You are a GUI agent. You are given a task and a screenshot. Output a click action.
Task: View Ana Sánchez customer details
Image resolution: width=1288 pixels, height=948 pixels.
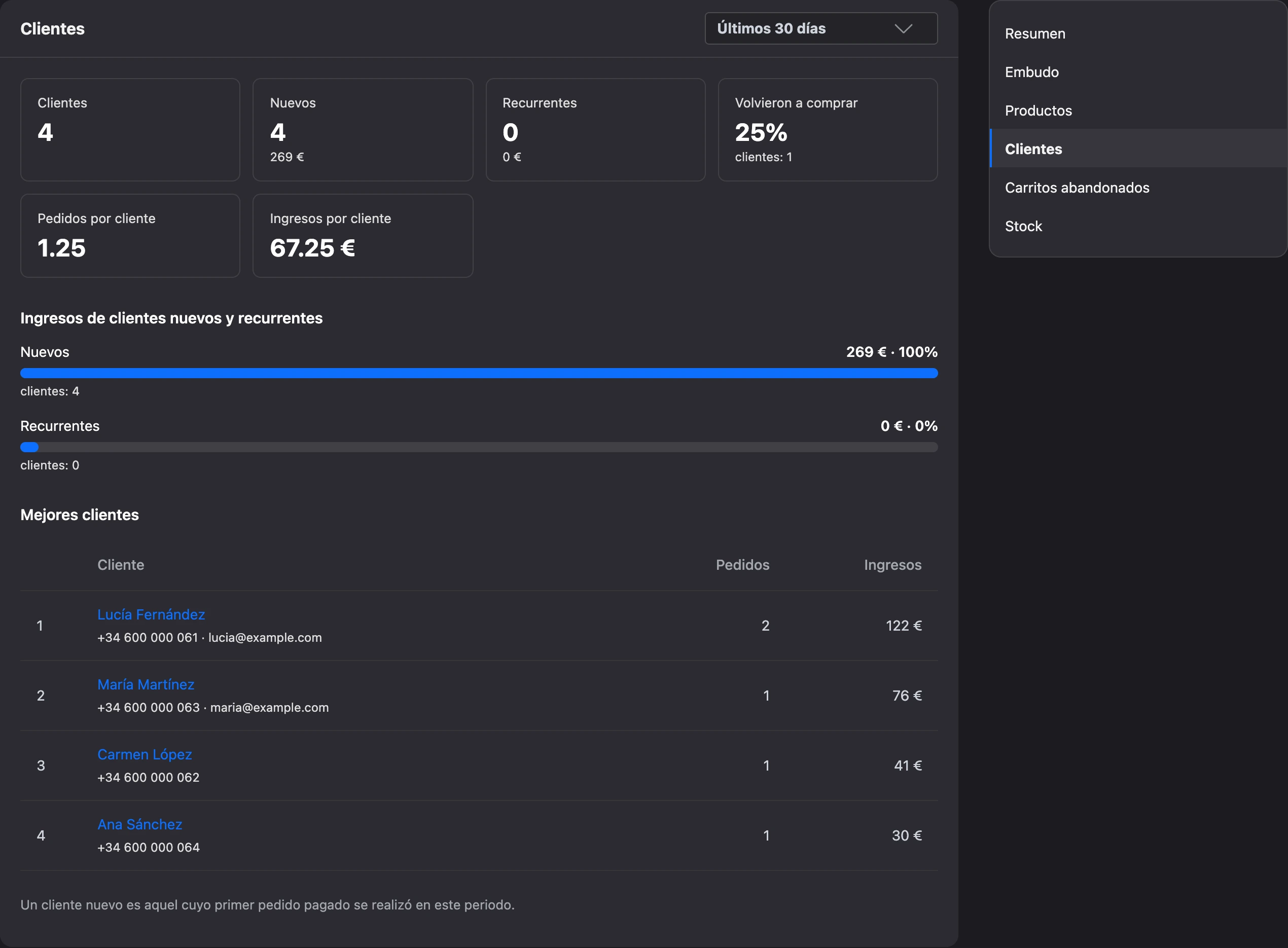(139, 825)
